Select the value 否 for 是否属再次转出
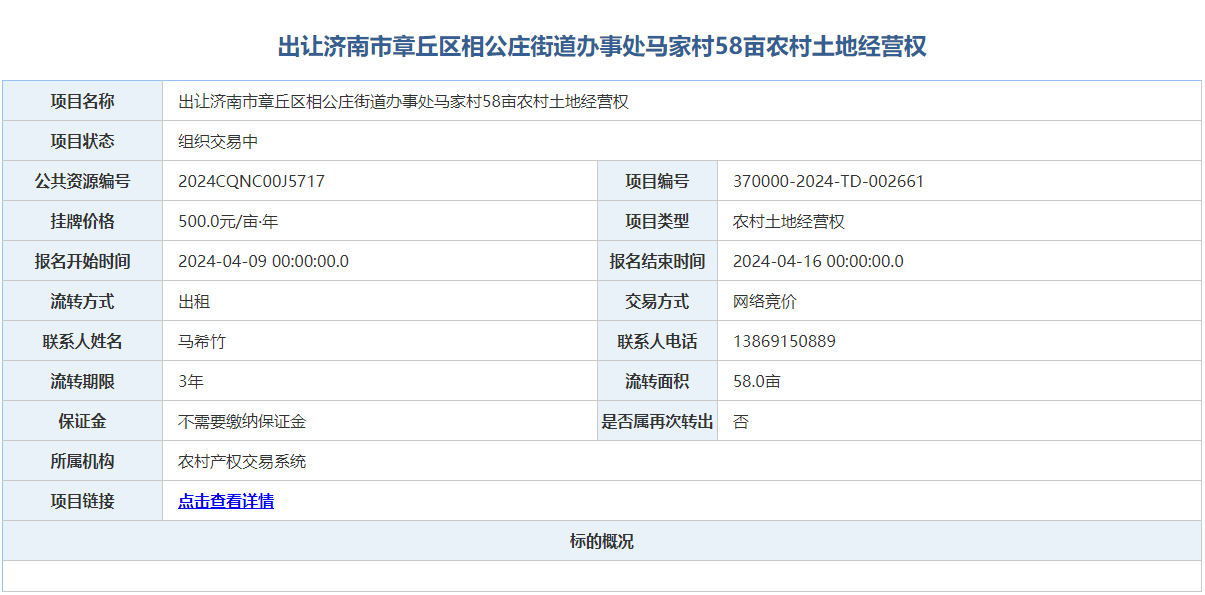 click(741, 421)
